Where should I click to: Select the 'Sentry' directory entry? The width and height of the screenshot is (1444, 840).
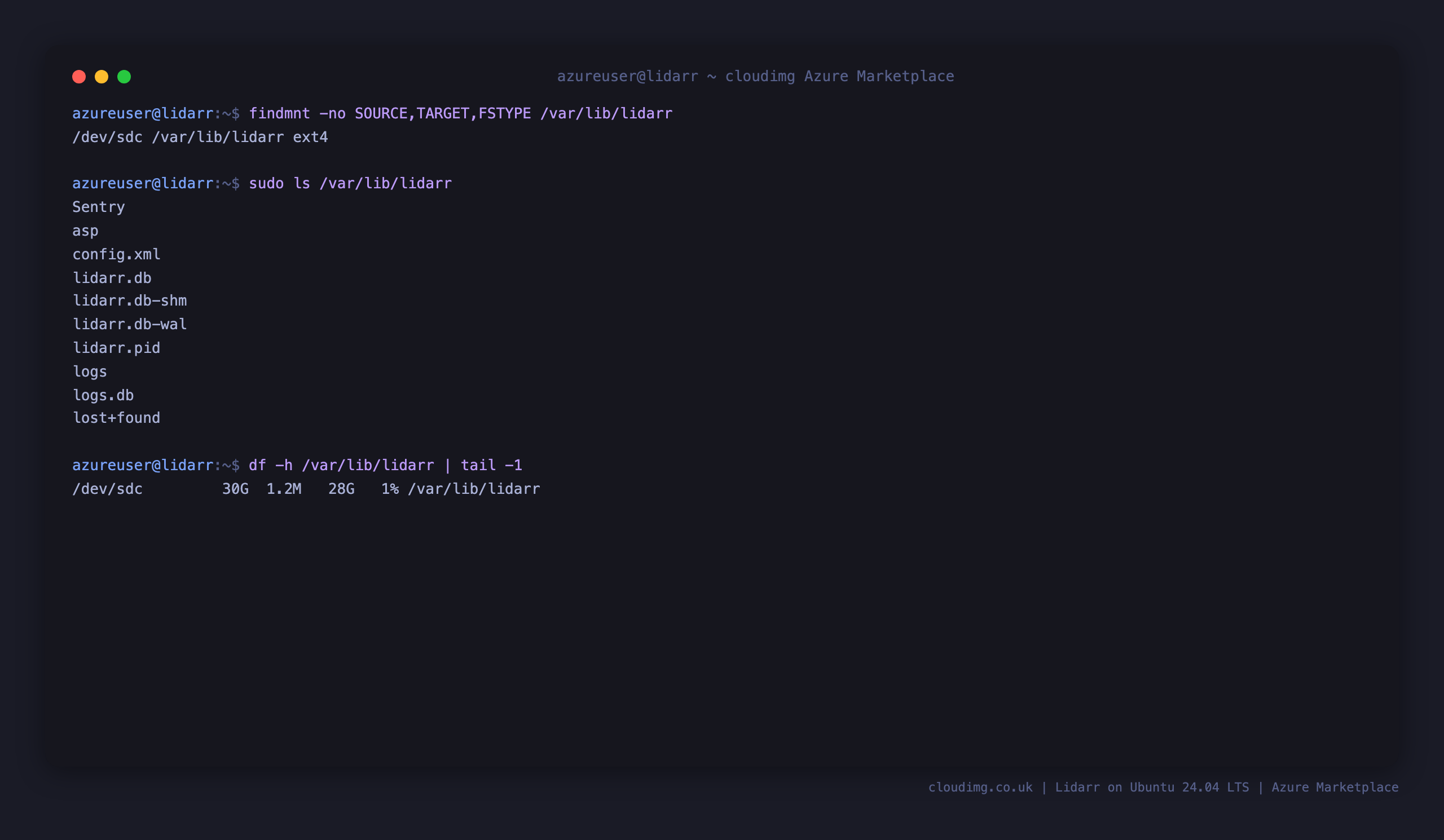(x=99, y=207)
